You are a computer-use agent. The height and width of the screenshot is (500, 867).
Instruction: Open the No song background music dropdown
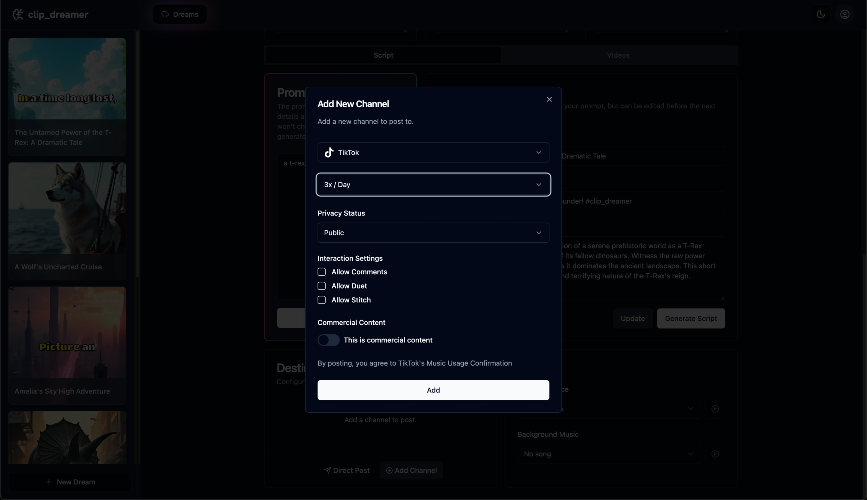(x=608, y=454)
